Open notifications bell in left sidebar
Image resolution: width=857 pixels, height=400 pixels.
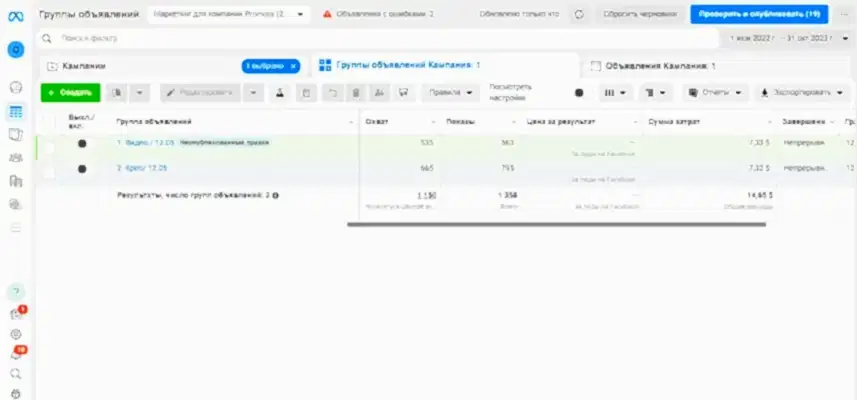coord(15,354)
